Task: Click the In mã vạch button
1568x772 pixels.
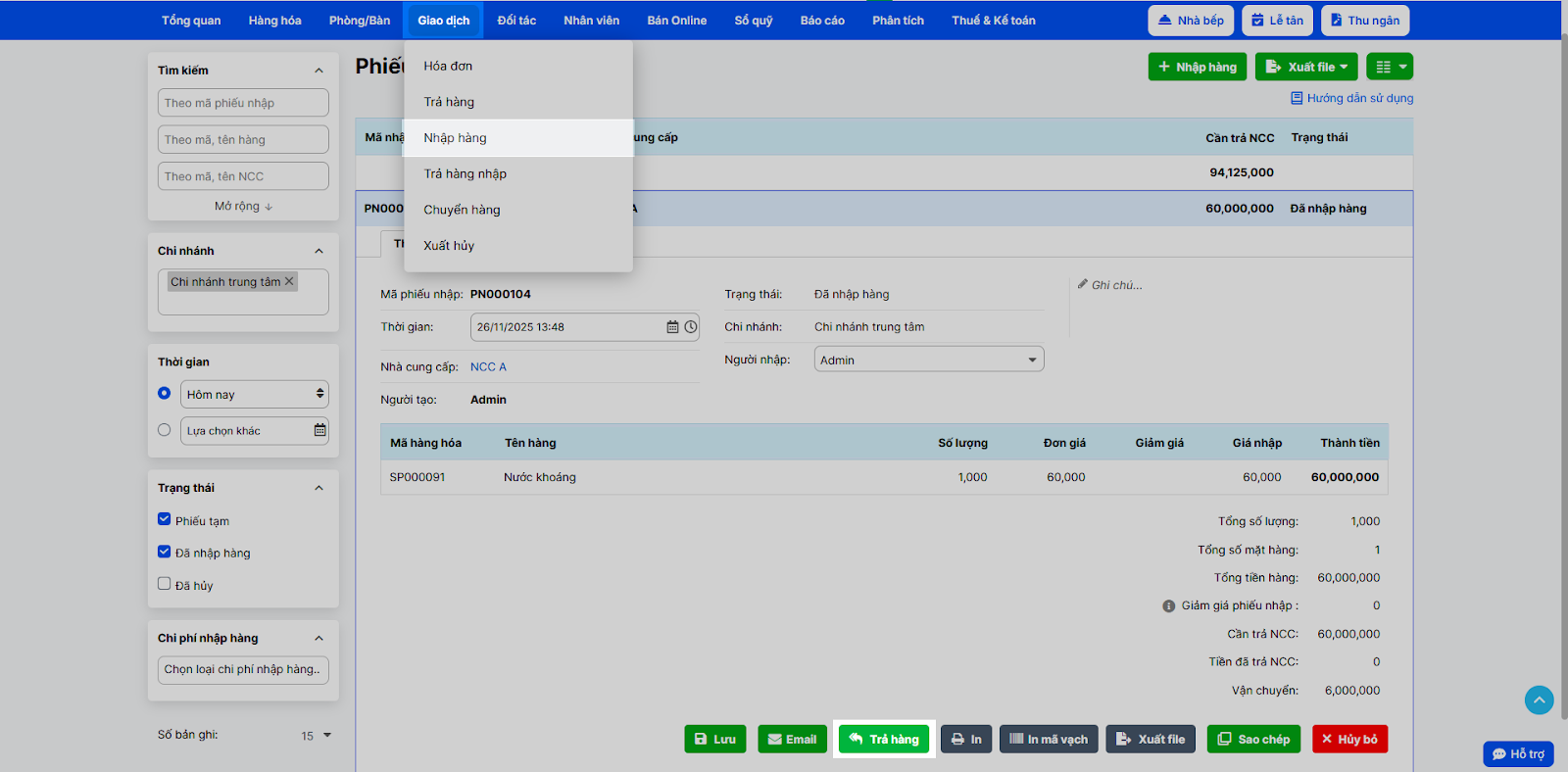Action: [1049, 739]
